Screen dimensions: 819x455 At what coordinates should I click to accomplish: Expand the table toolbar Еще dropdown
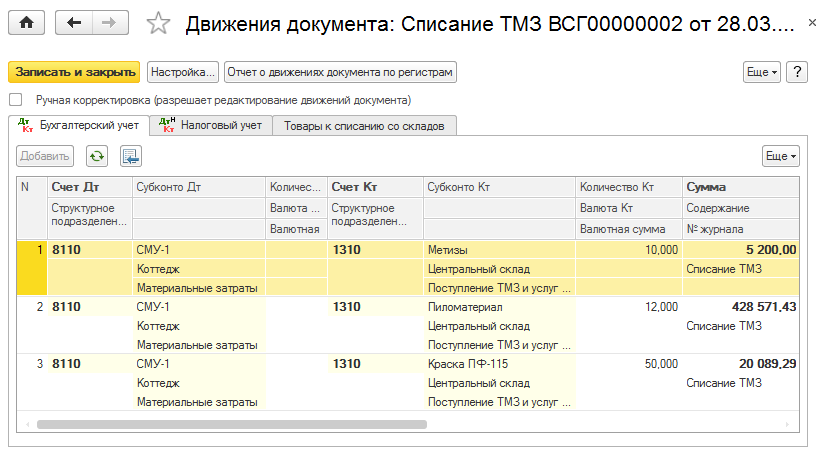tap(780, 156)
